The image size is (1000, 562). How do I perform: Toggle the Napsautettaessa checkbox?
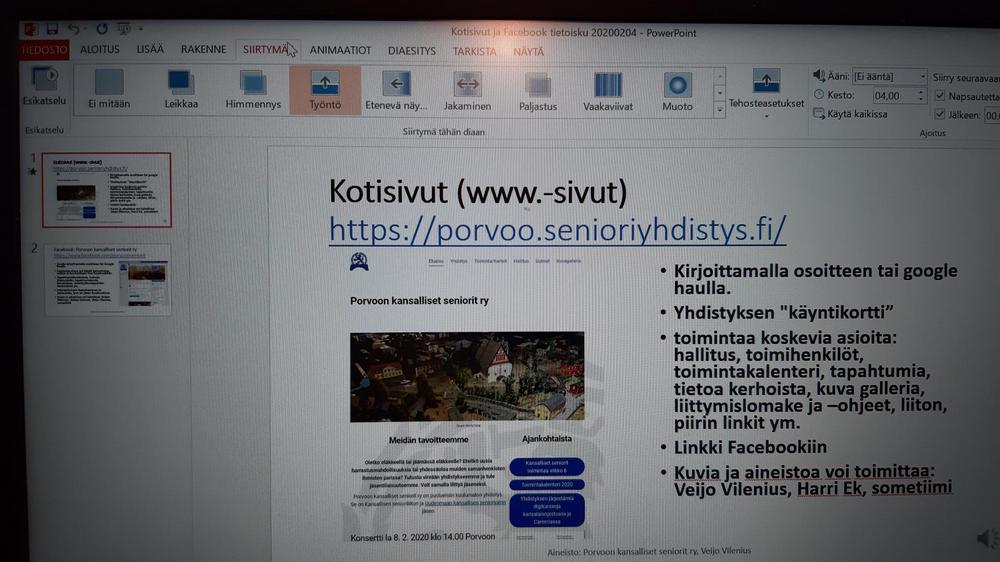click(939, 96)
